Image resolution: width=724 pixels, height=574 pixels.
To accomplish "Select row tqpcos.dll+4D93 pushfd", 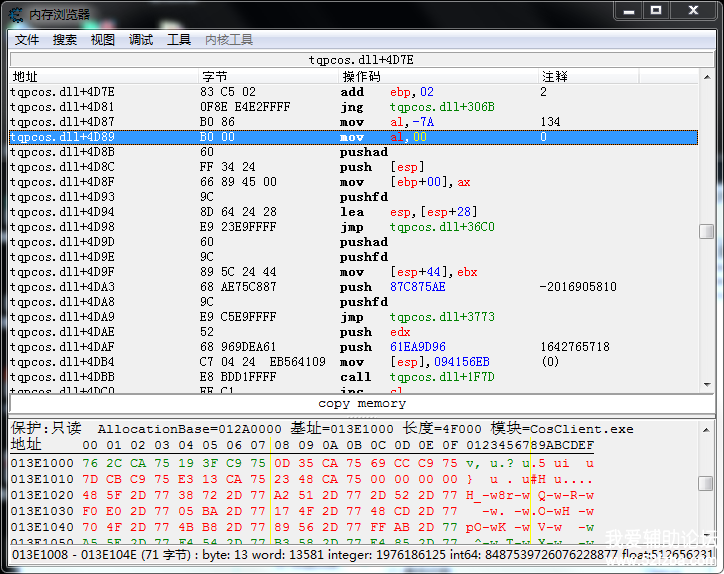I will (353, 197).
